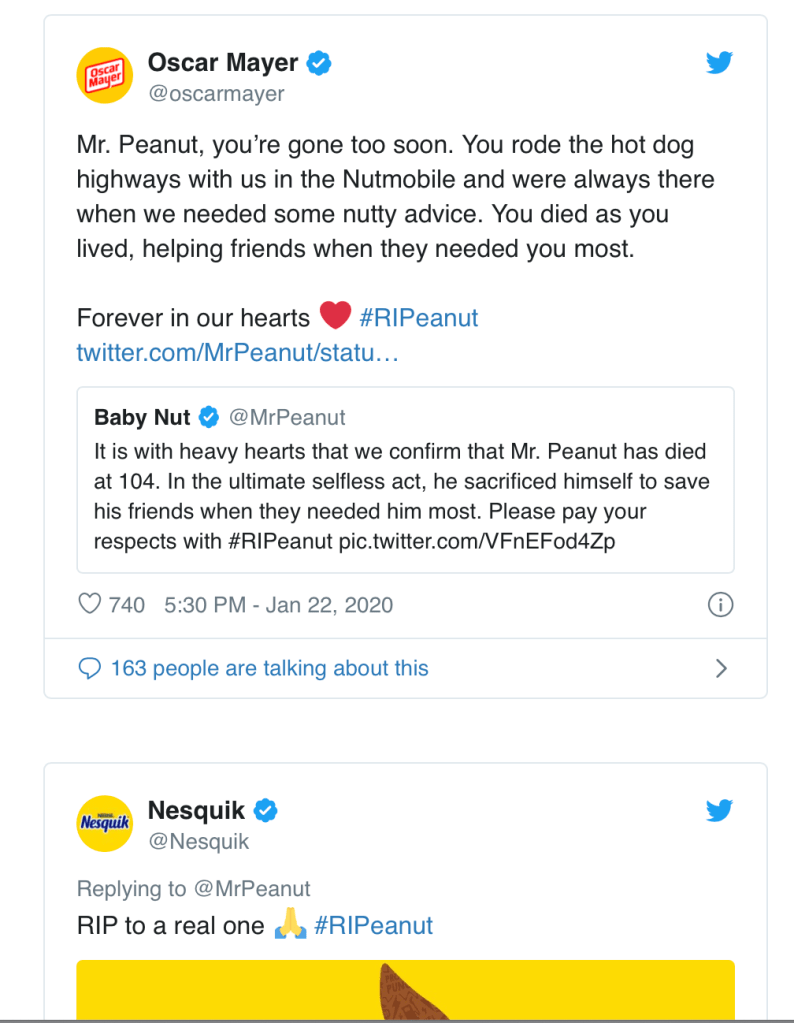Open the #RIPeanut hashtag in Nesquik tweet
The height and width of the screenshot is (1023, 794).
tap(373, 925)
